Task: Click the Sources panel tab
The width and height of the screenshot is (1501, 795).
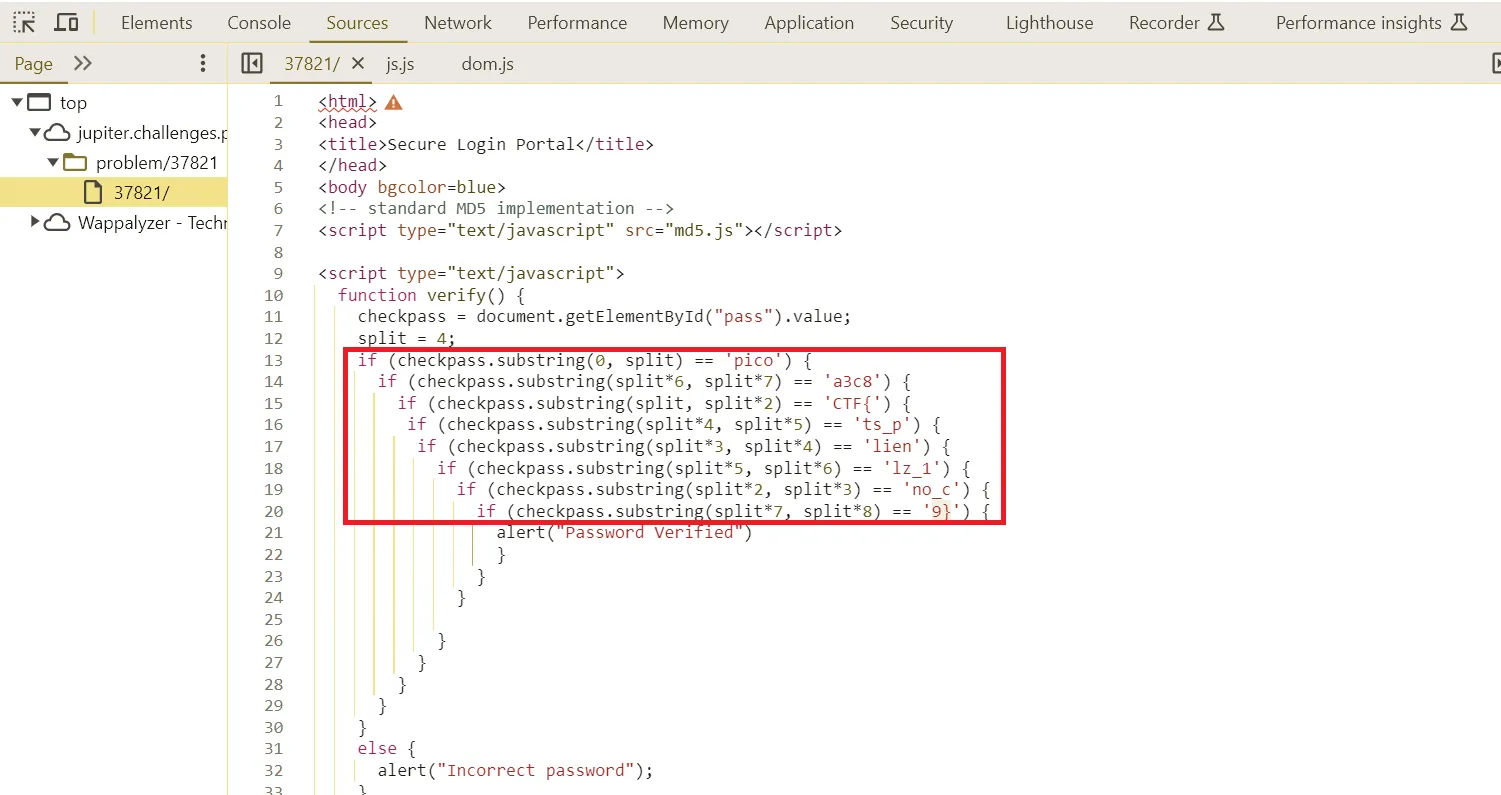Action: (x=357, y=22)
